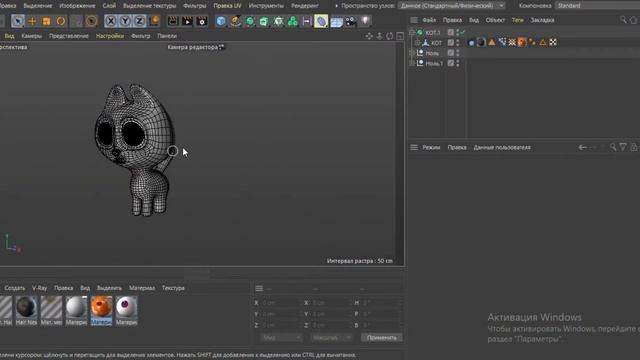Toggle viewport maximize icon
640x360 pixels.
pyautogui.click(x=400, y=36)
